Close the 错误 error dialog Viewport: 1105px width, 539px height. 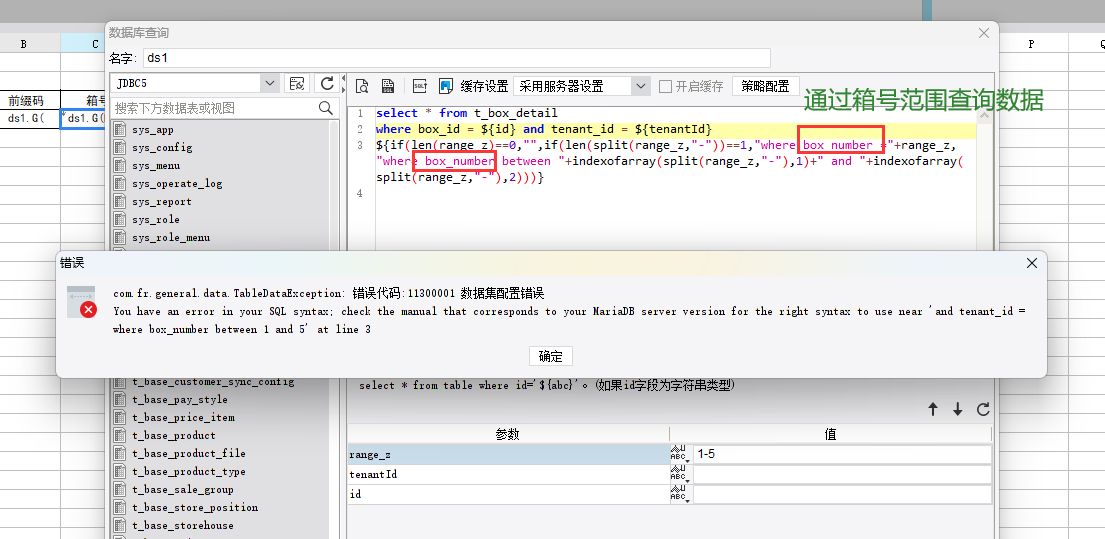[x=1032, y=263]
